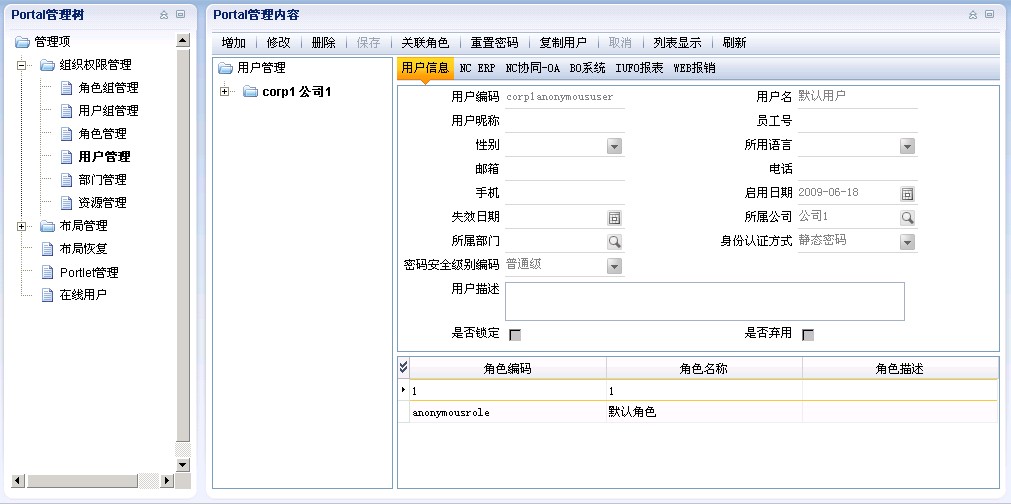Click the 用户管理 folder icon in content tree

coord(225,68)
